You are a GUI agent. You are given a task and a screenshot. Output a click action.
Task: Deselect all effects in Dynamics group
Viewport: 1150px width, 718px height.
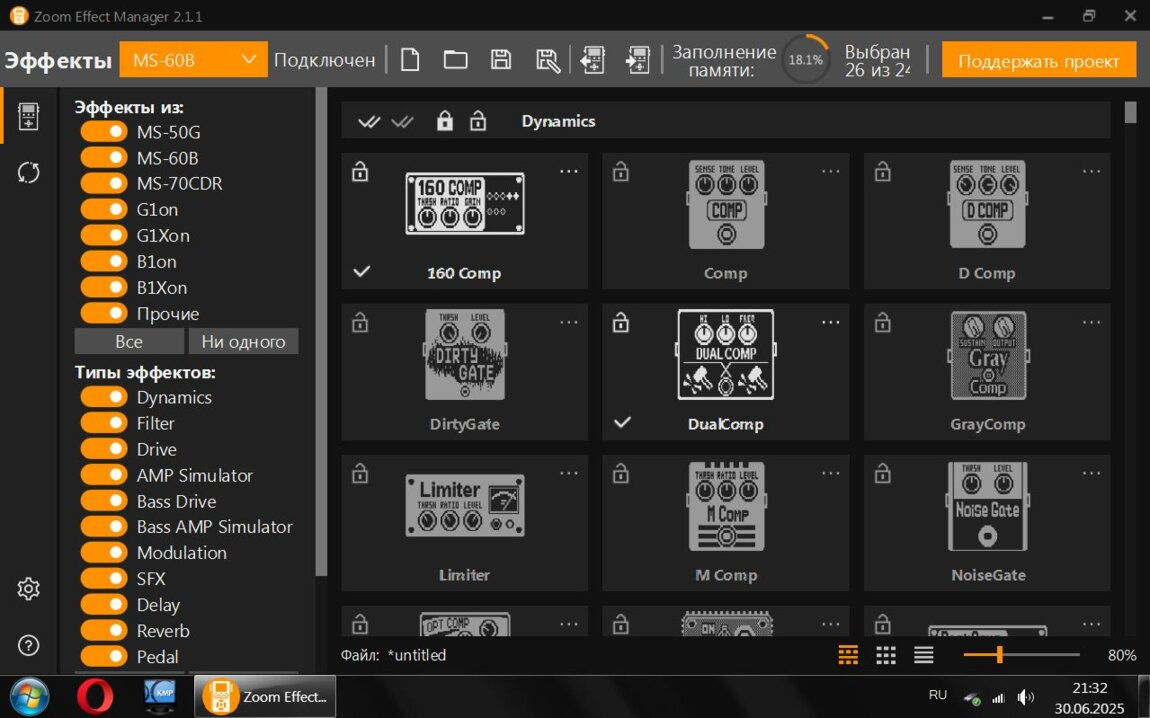click(402, 122)
